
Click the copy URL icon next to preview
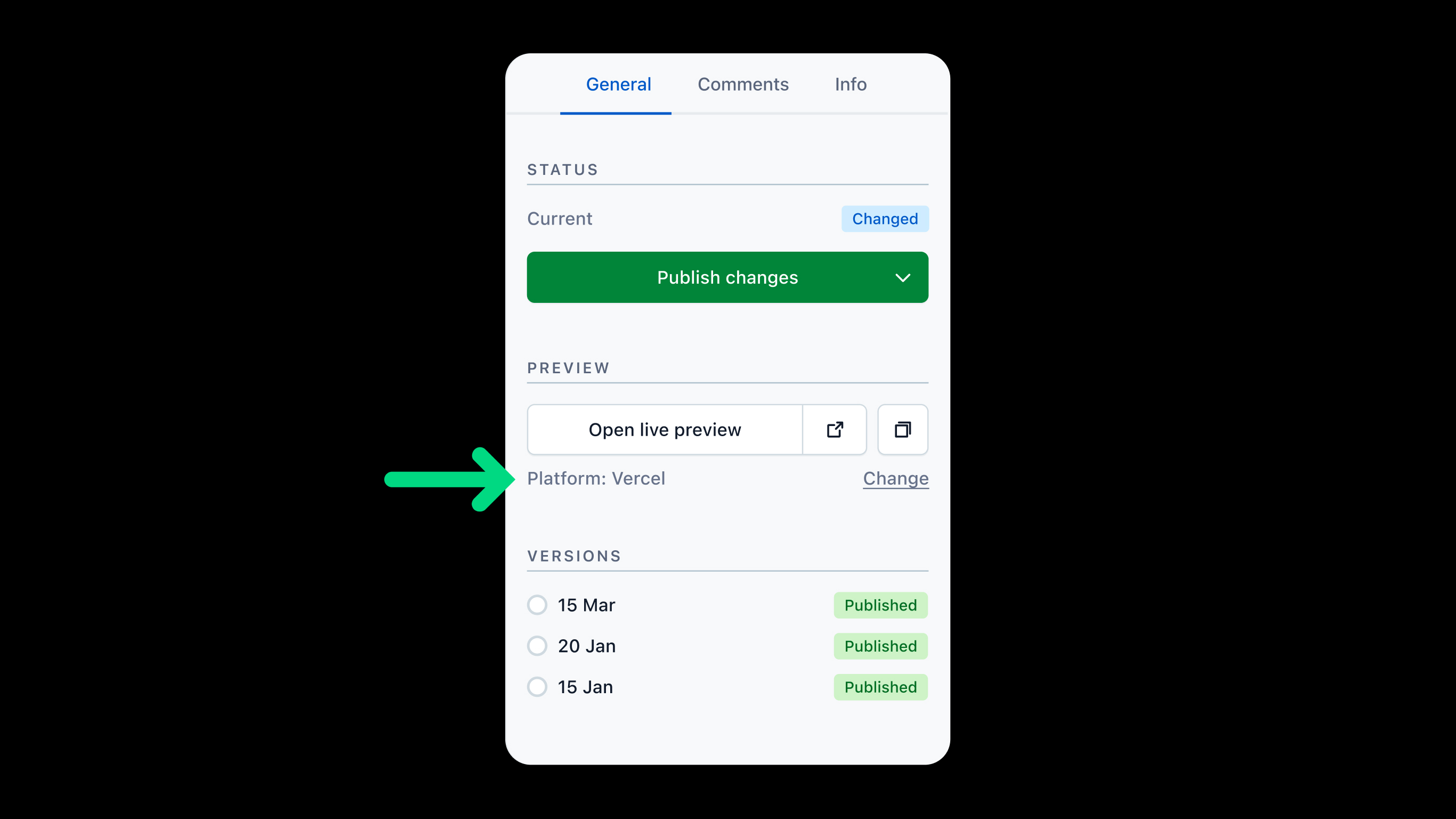(901, 429)
